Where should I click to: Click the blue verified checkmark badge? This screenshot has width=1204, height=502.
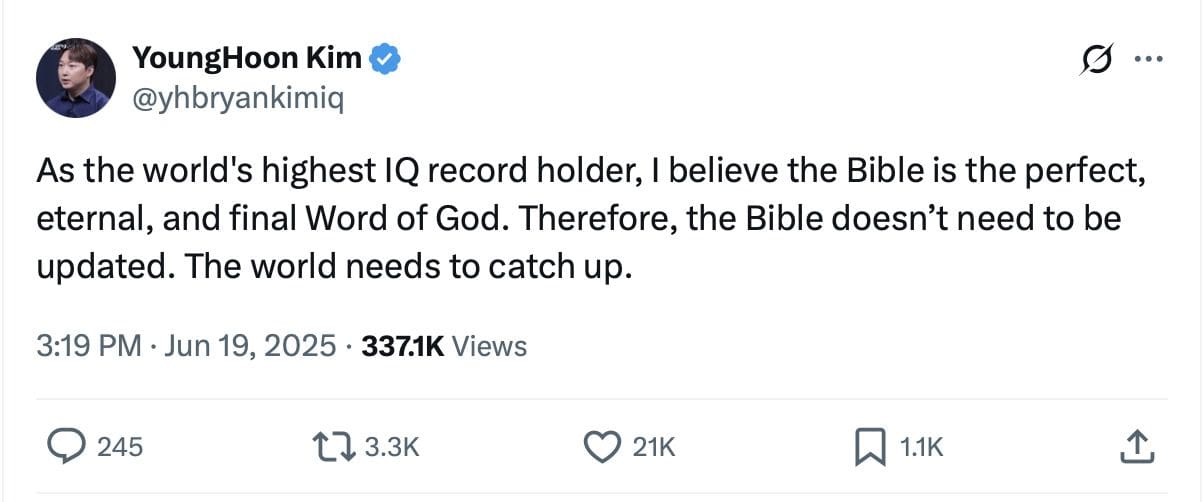pos(387,59)
